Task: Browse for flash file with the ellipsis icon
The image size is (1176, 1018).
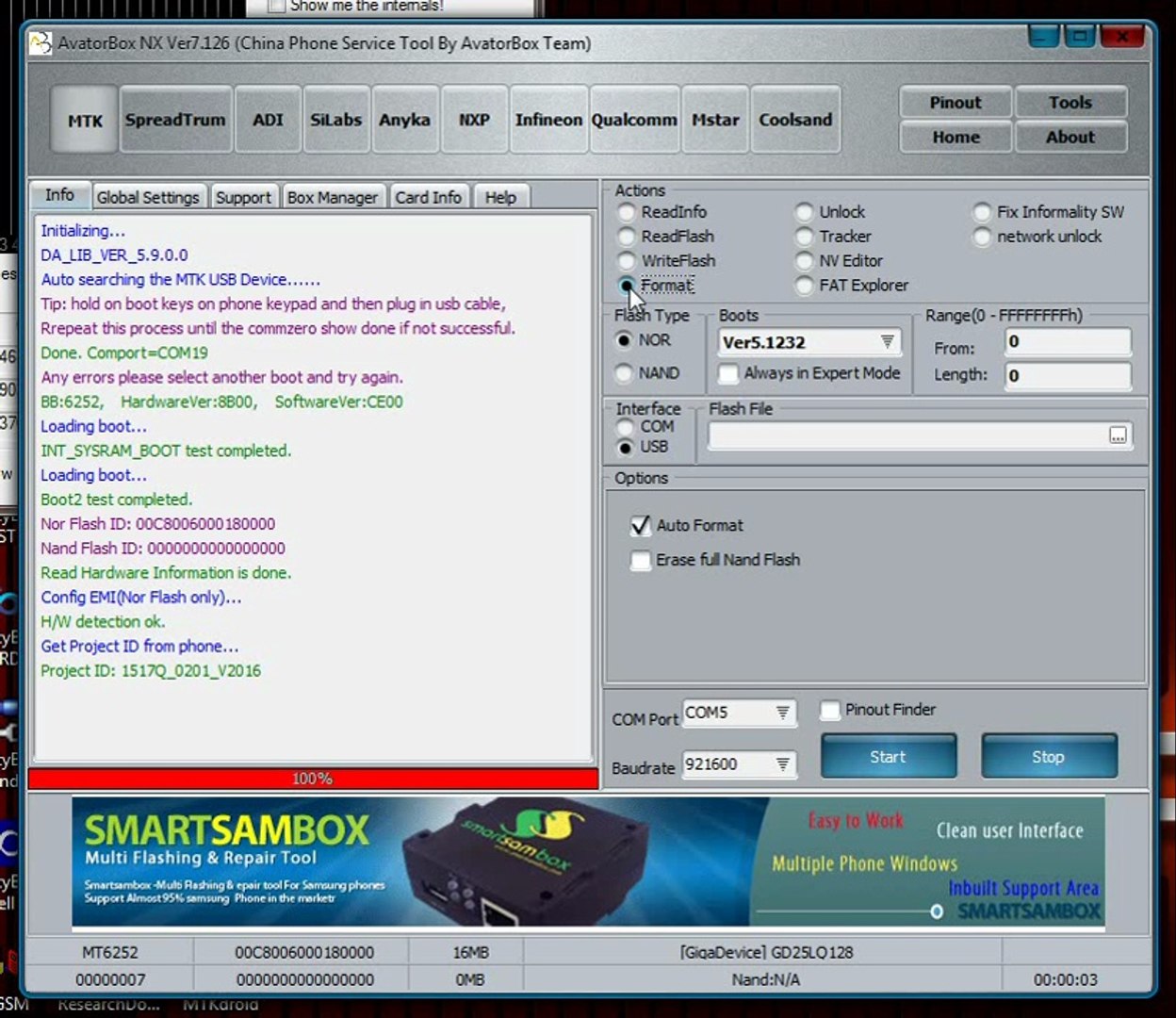Action: [x=1118, y=435]
